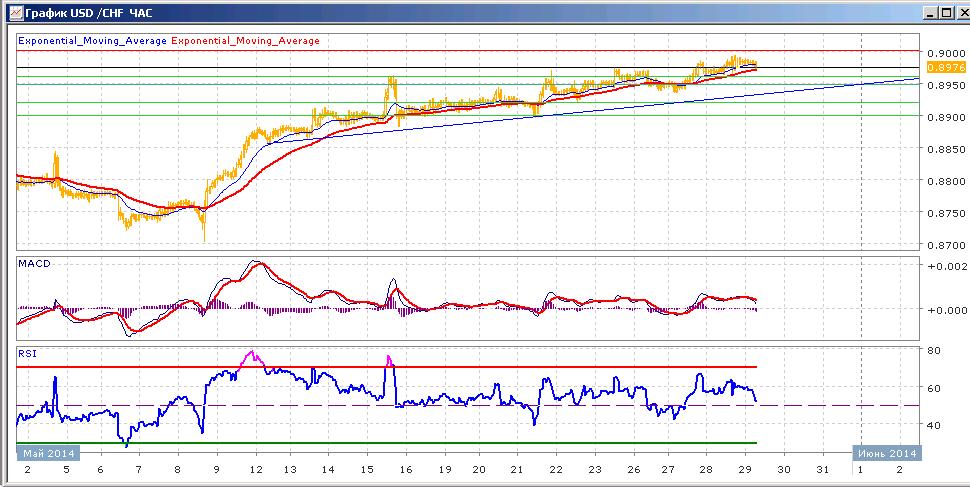Click date 28 on the time axis

click(x=706, y=470)
